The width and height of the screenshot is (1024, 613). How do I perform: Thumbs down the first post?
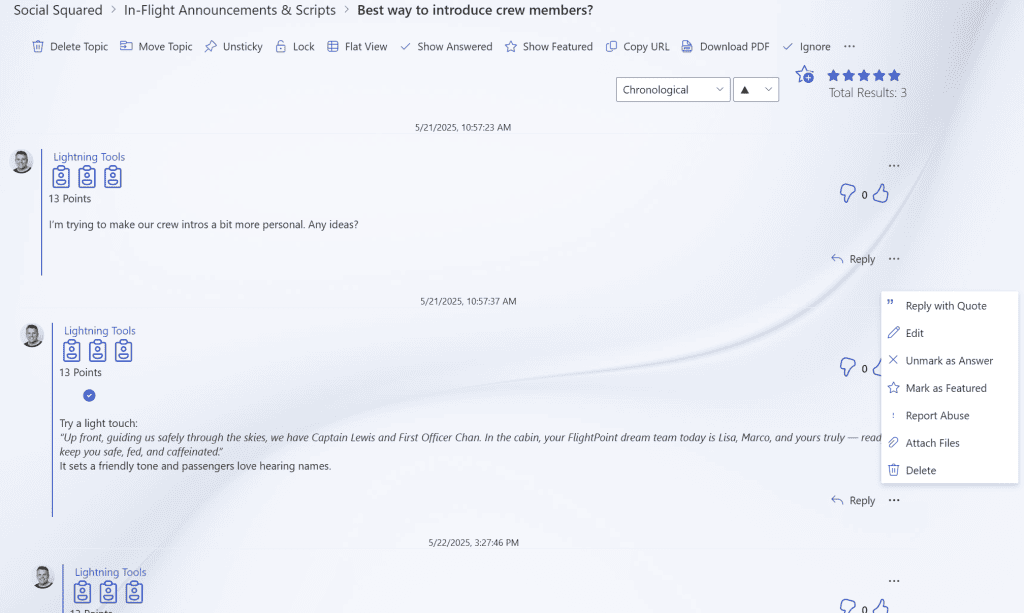[847, 194]
